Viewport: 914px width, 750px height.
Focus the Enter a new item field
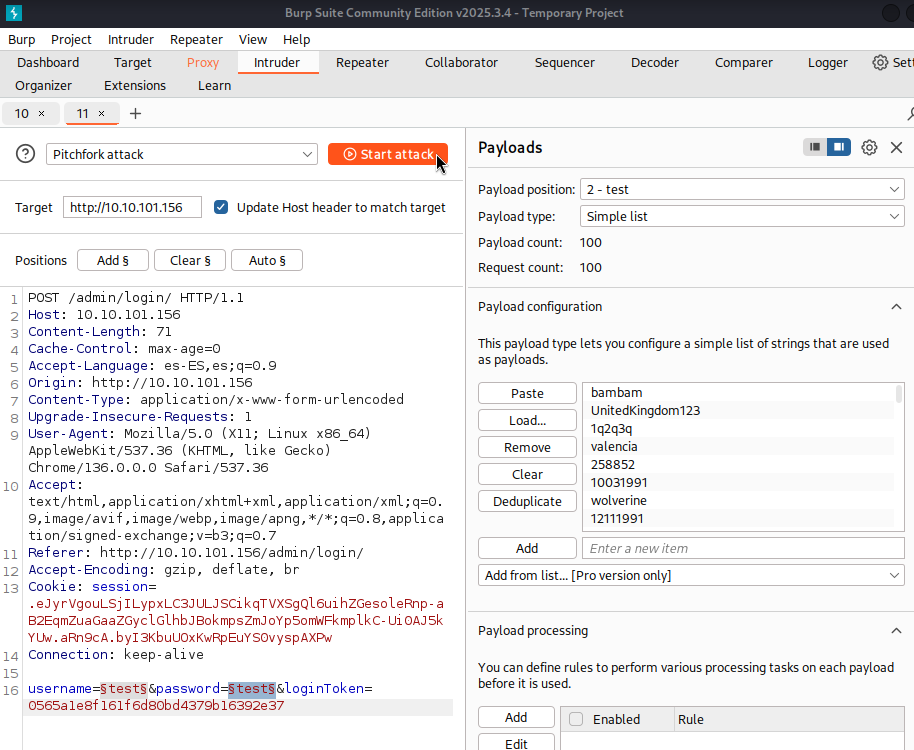tap(743, 548)
